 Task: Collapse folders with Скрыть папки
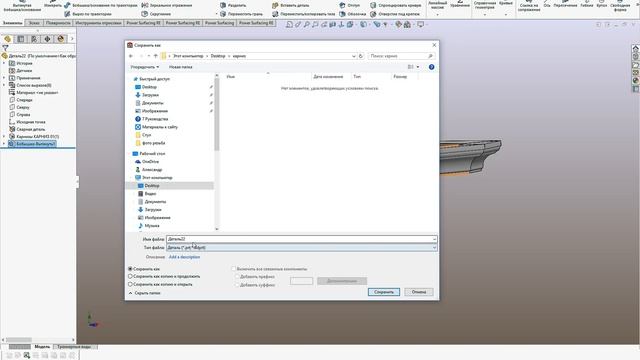[x=144, y=293]
